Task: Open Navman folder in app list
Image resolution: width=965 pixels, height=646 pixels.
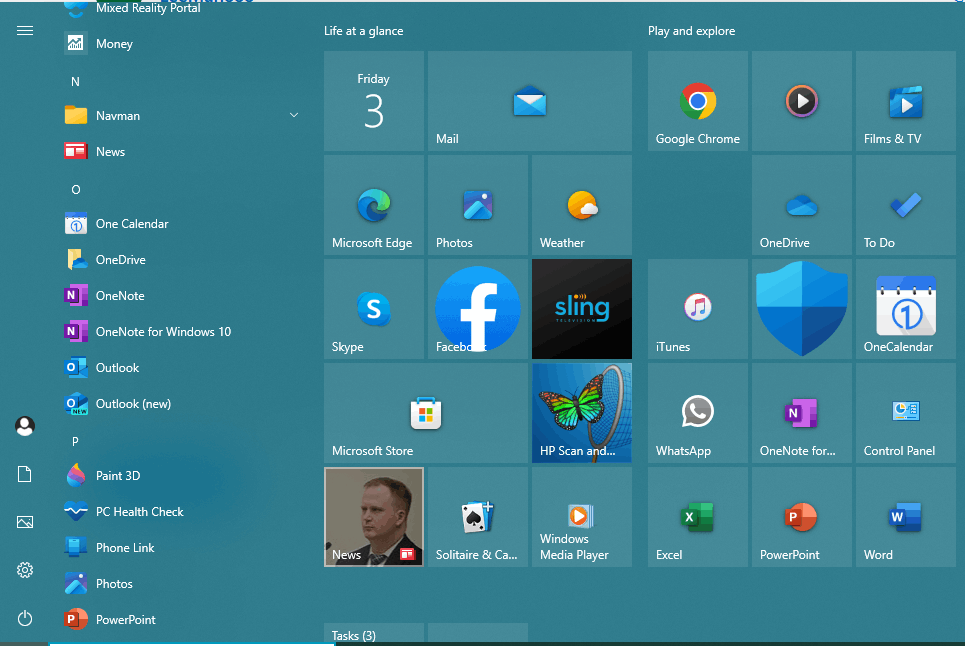Action: click(x=182, y=116)
